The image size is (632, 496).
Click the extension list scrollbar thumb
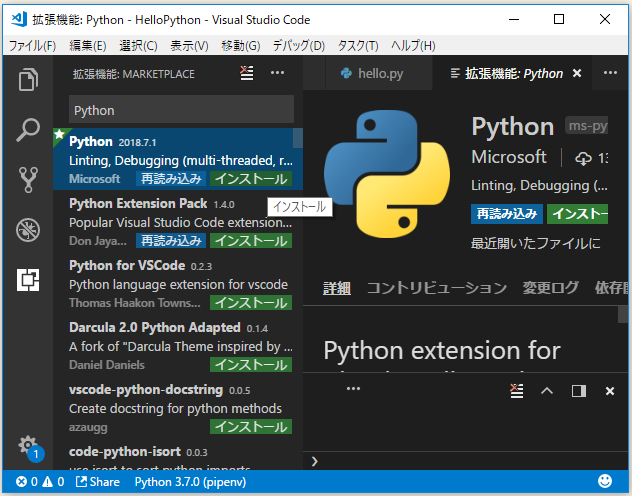click(x=298, y=138)
